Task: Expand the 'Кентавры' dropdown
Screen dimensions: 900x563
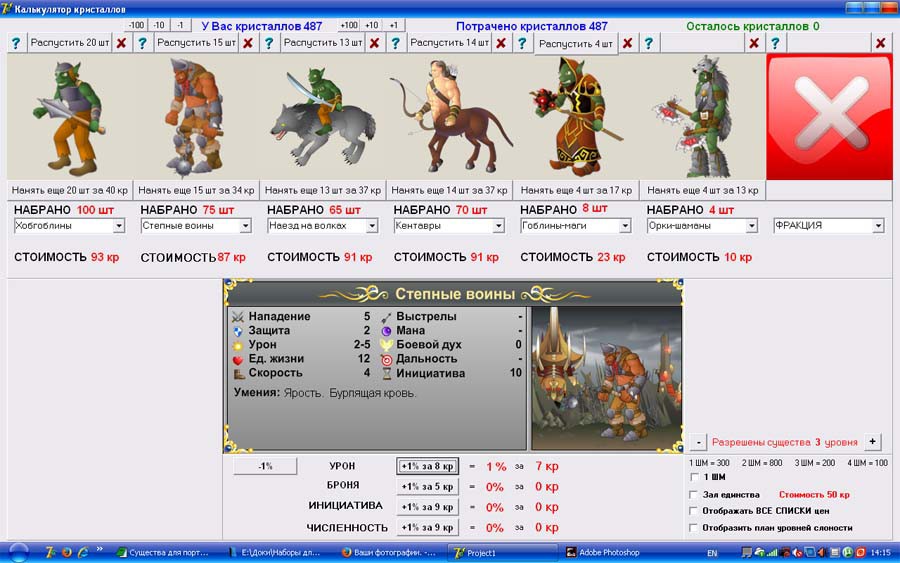Action: coord(499,226)
